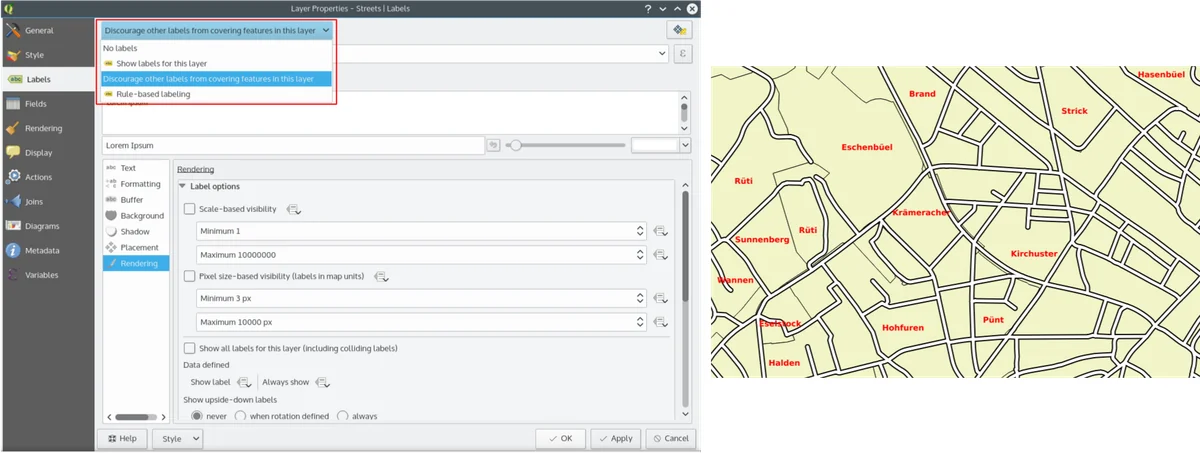Screen dimensions: 1200x453
Task: Click the data-defined override icon beside Show label
Action: (x=244, y=382)
